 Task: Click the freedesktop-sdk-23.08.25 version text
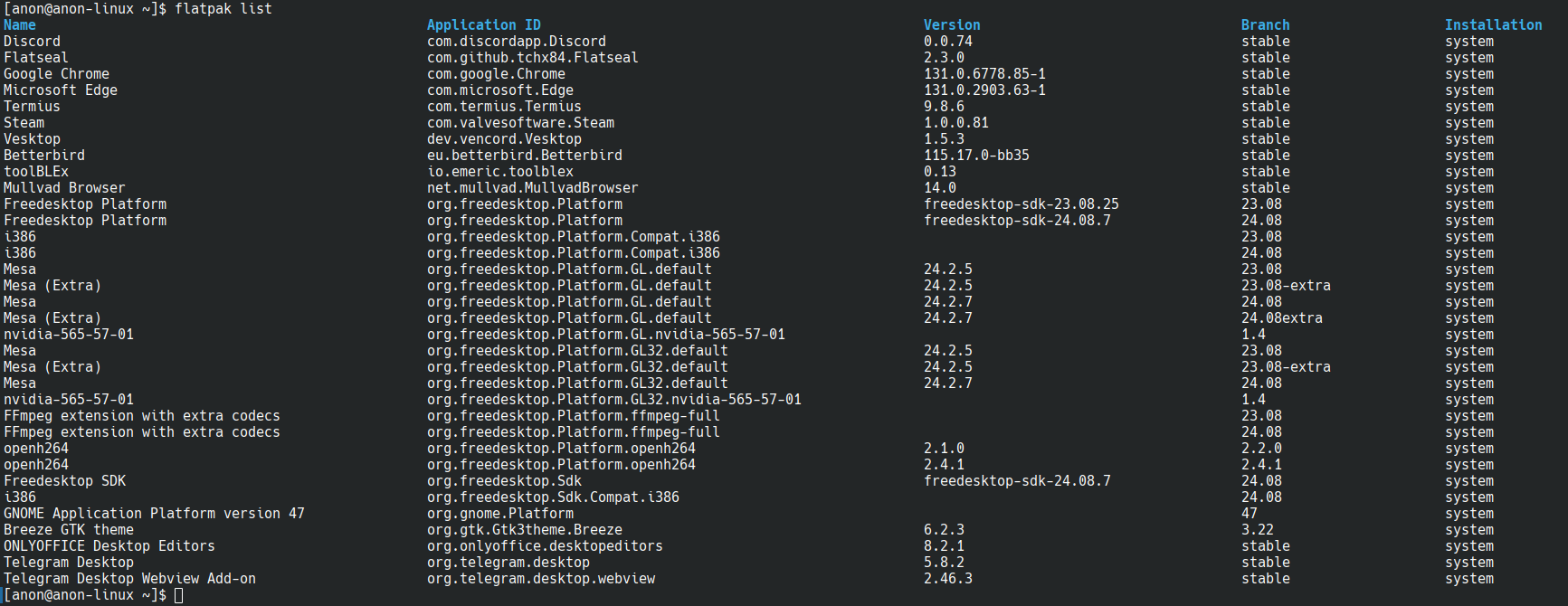(1022, 204)
